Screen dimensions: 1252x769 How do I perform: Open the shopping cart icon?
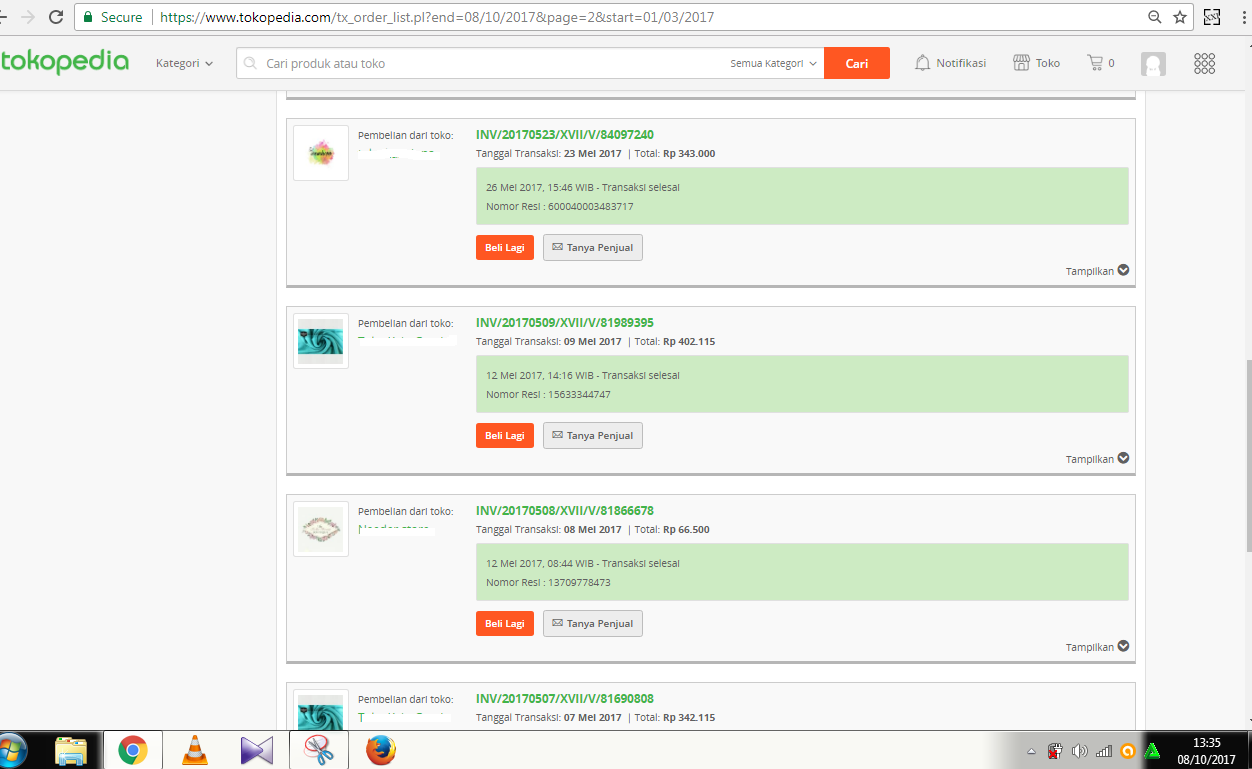coord(1101,63)
